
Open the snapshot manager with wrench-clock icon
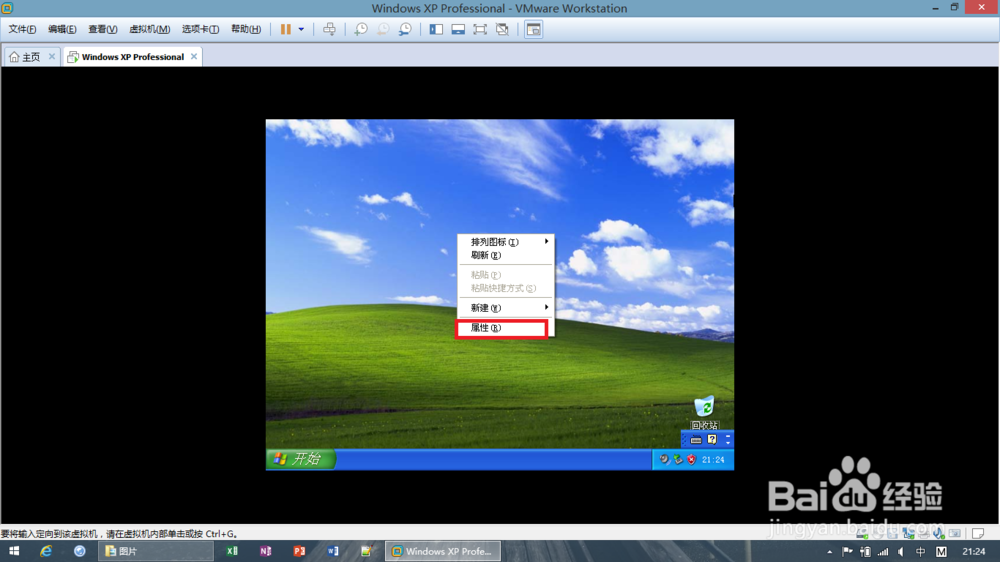tap(405, 29)
